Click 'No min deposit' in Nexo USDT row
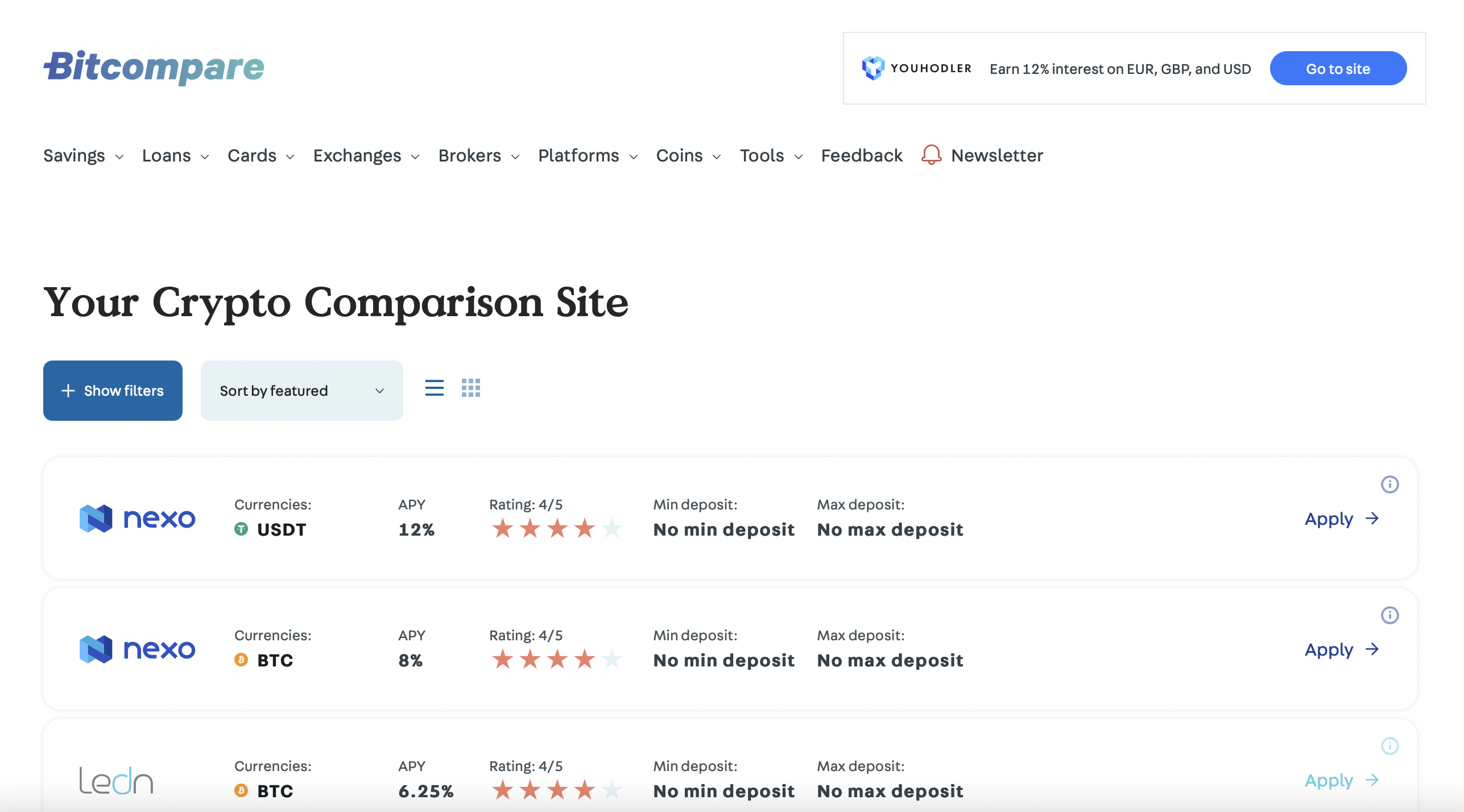This screenshot has height=812, width=1464. tap(723, 529)
